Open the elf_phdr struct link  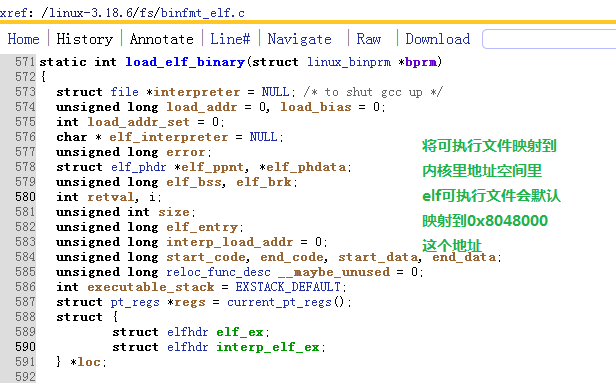(x=138, y=167)
